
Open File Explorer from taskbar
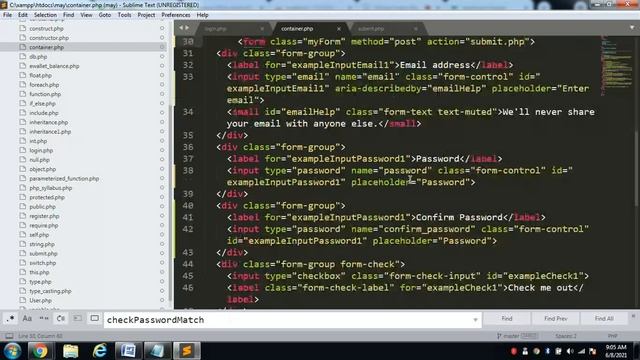pos(70,351)
